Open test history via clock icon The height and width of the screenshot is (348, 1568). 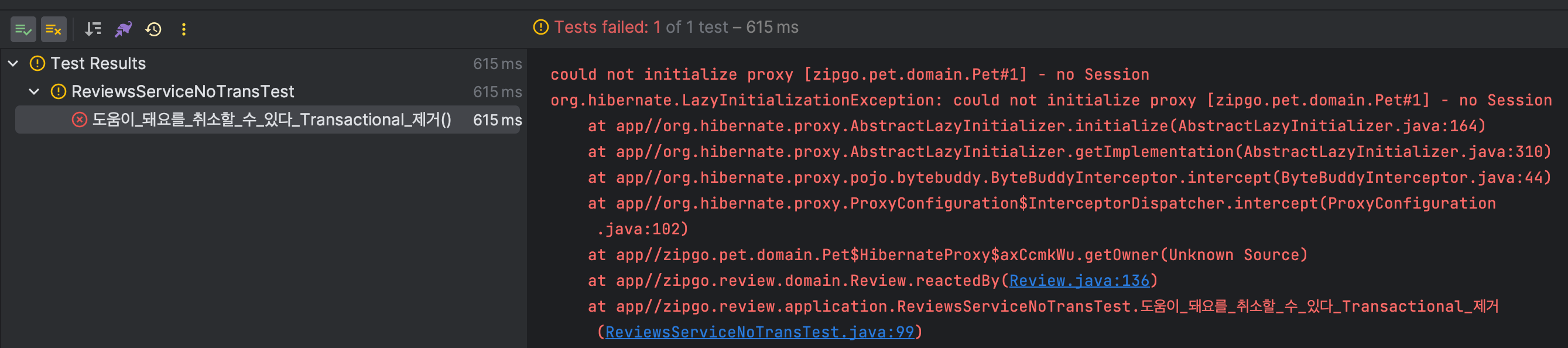pos(153,29)
